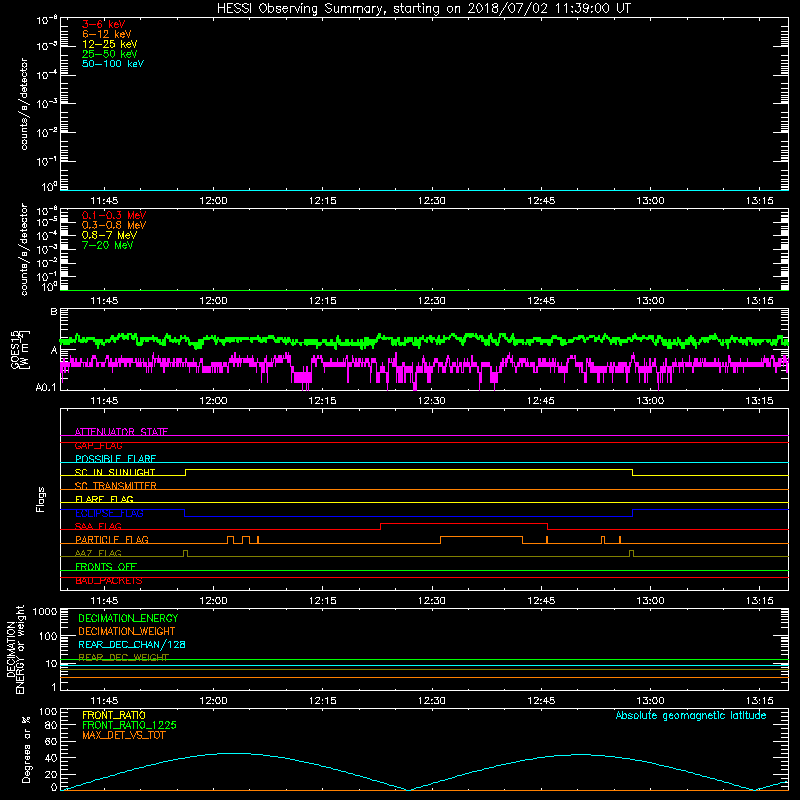Viewport: 800px width, 800px height.
Task: Click the PARTICLE_FLAG label
Action: click(112, 540)
